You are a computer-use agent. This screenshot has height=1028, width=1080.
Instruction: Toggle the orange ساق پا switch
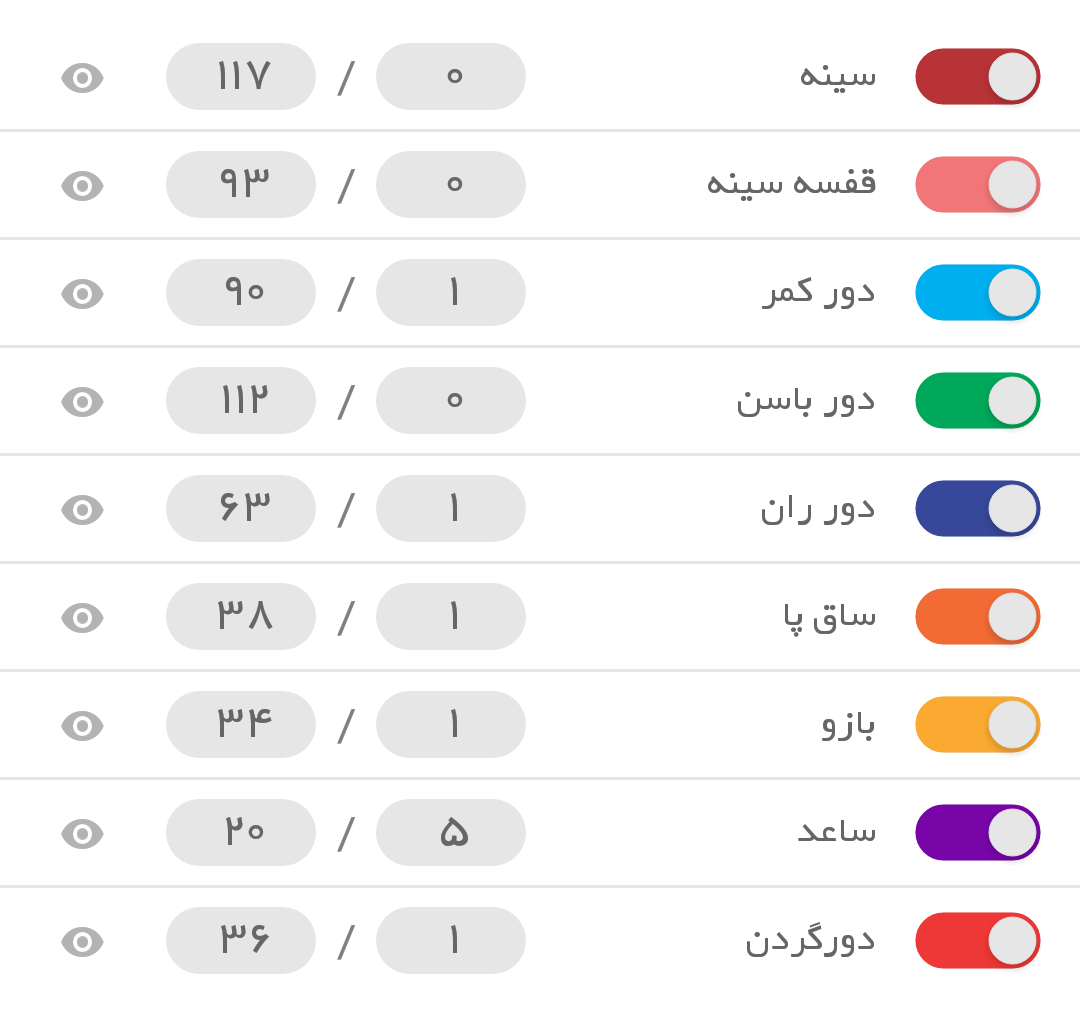977,617
